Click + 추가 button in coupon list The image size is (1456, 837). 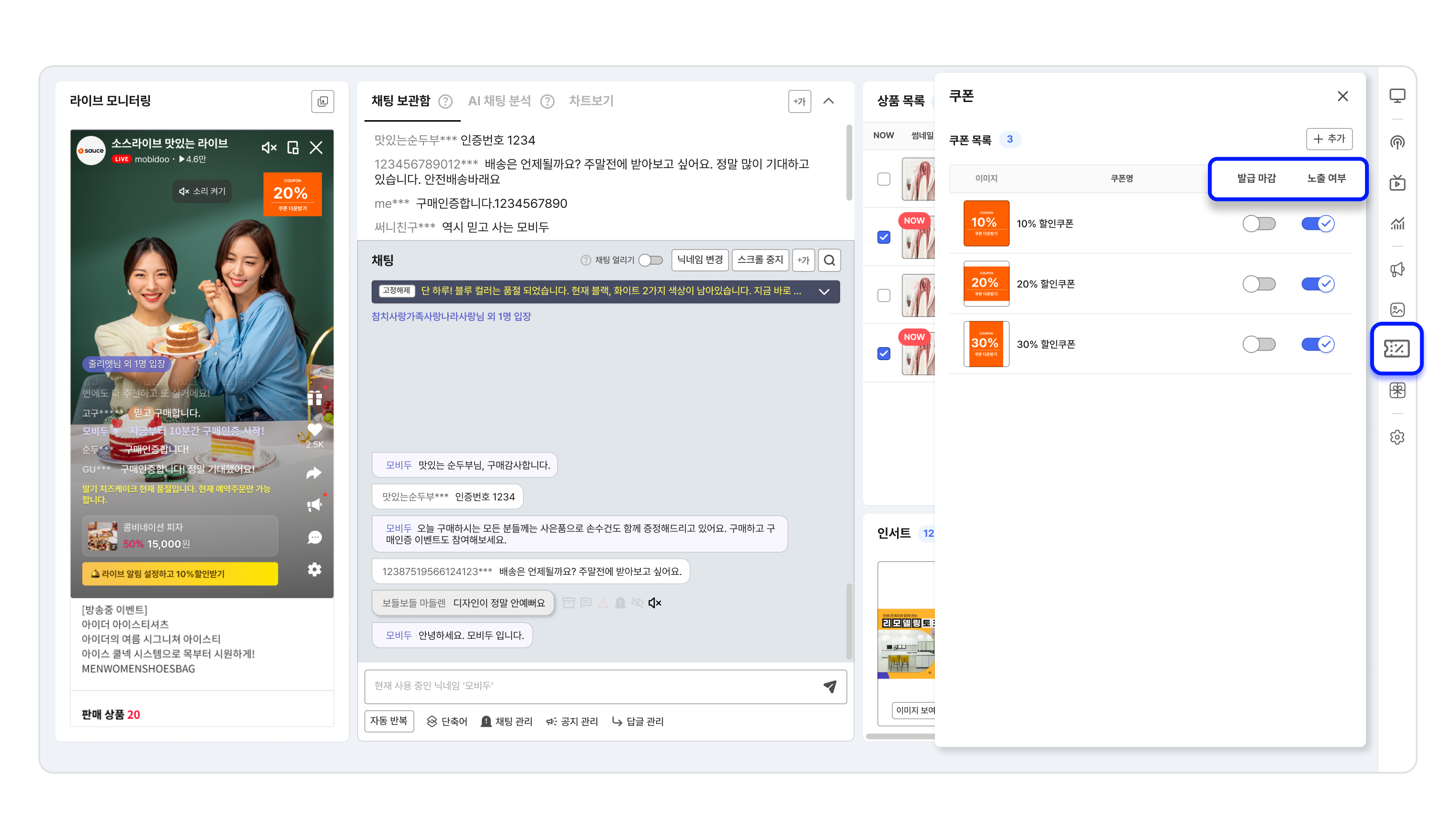[x=1329, y=139]
